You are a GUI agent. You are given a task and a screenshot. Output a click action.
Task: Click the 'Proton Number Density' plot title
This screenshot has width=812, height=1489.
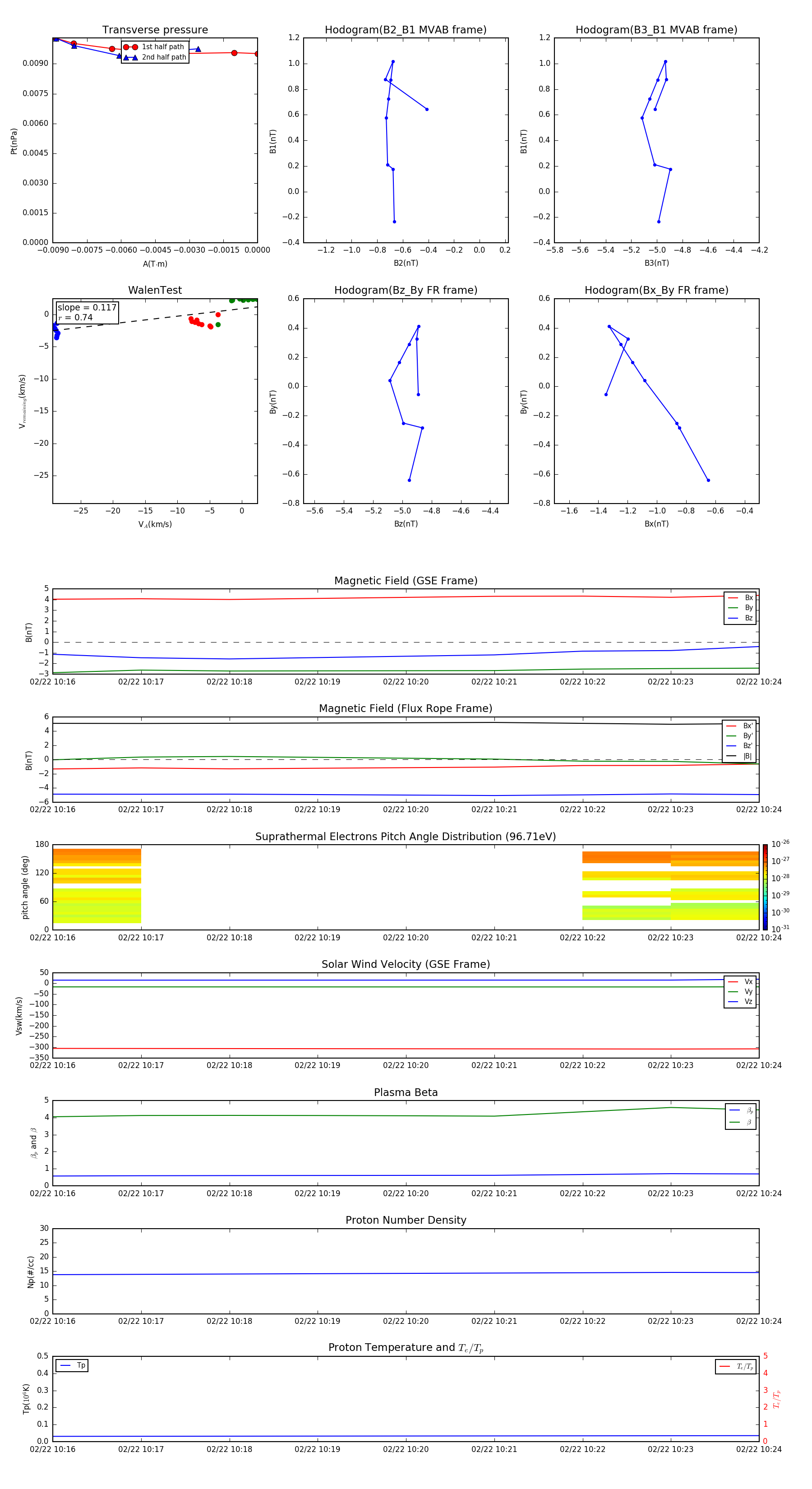tap(406, 1220)
